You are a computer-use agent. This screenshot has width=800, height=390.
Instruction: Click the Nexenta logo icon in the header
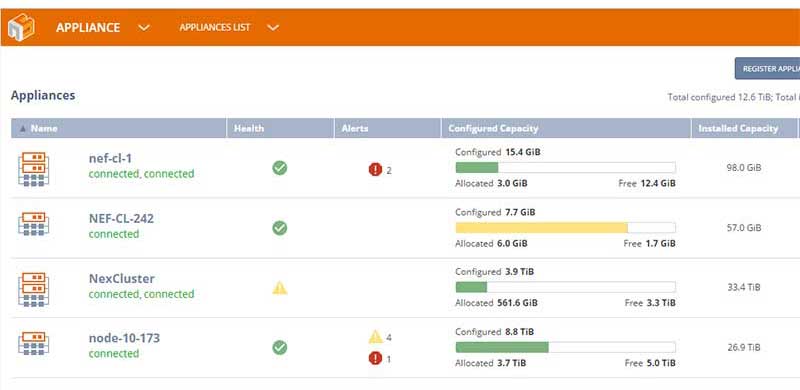tap(21, 27)
